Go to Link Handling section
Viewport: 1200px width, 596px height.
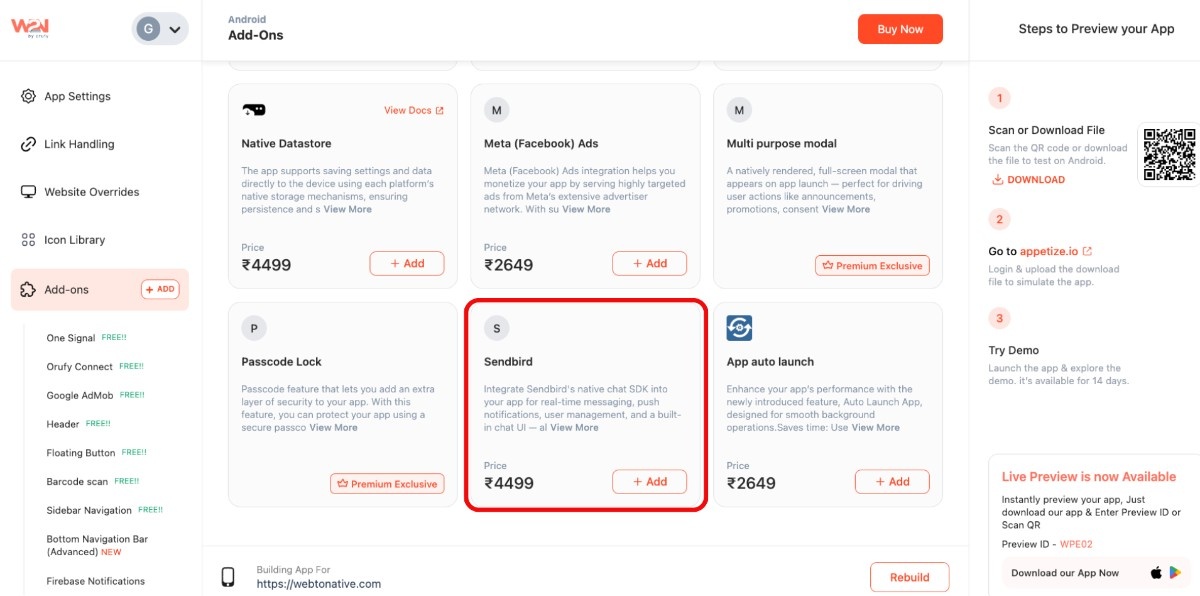79,144
